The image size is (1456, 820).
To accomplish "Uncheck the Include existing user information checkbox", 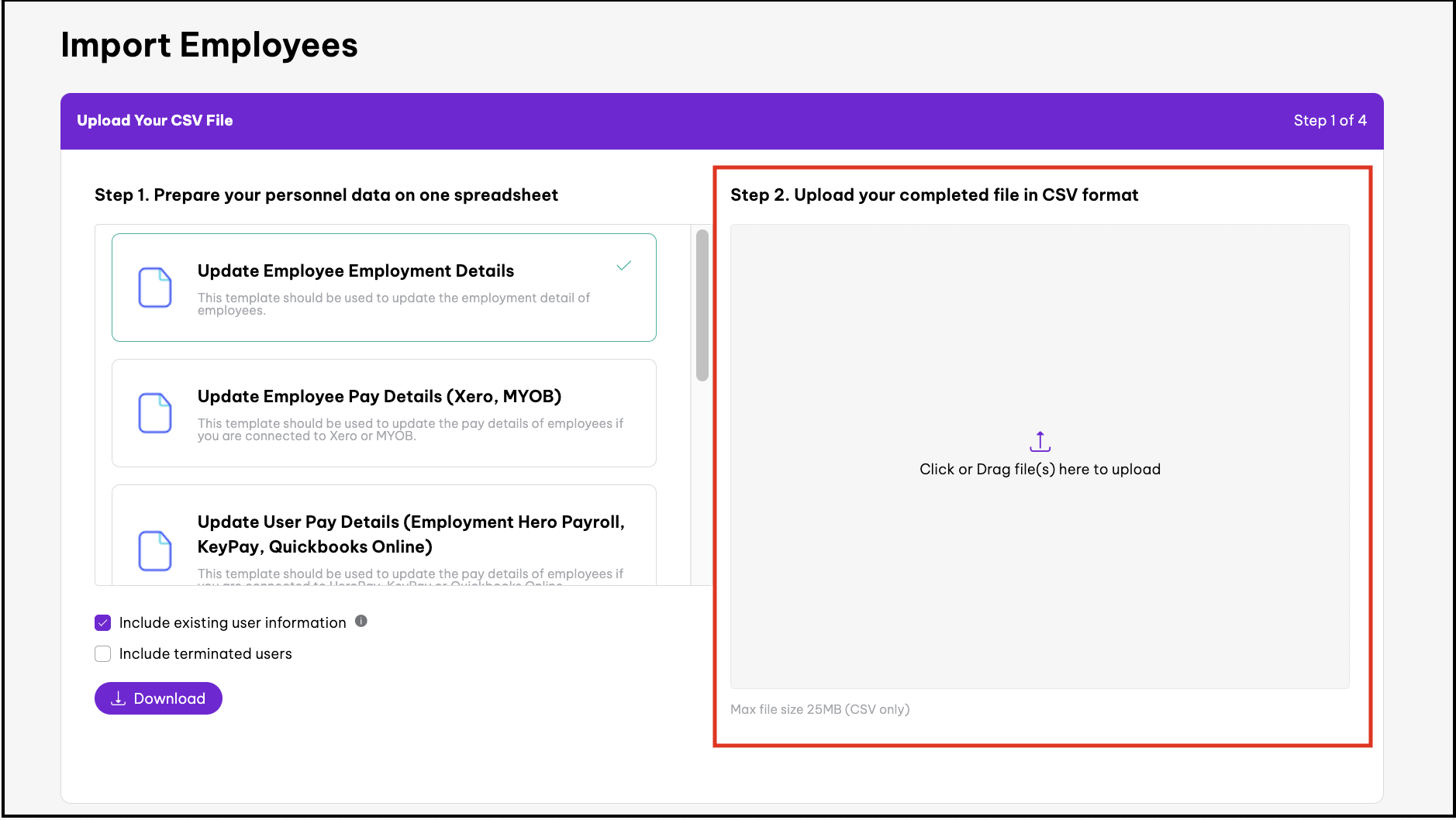I will [x=103, y=622].
